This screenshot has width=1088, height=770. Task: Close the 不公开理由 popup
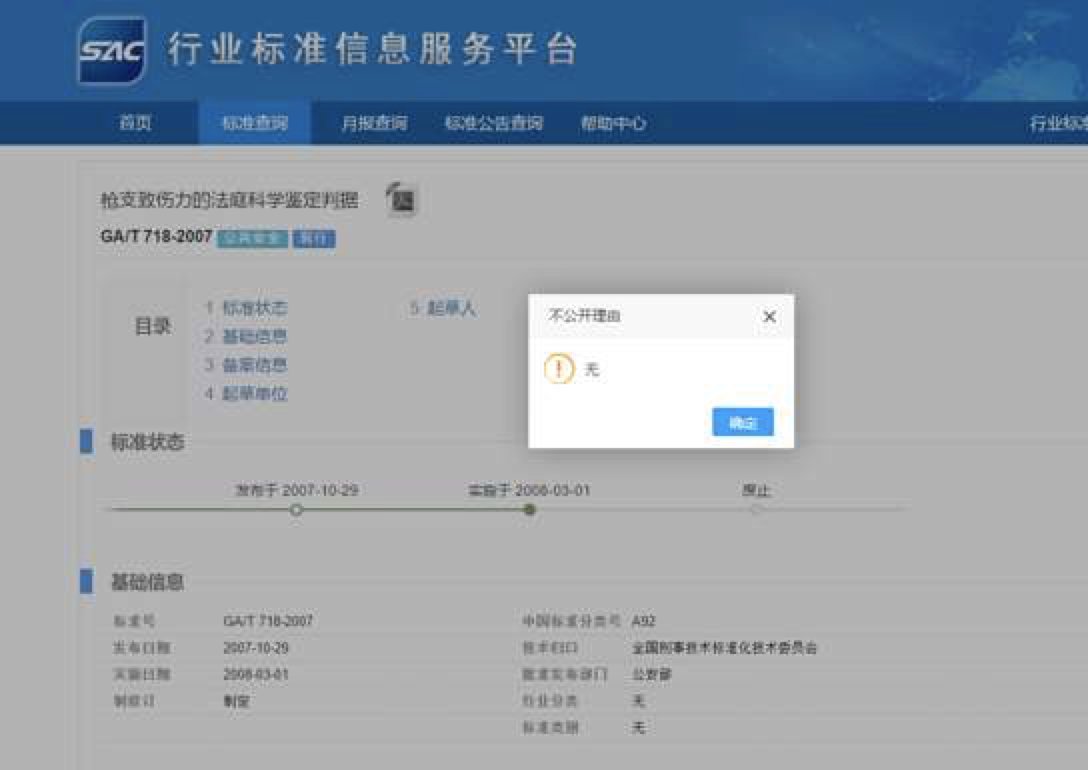[x=769, y=316]
